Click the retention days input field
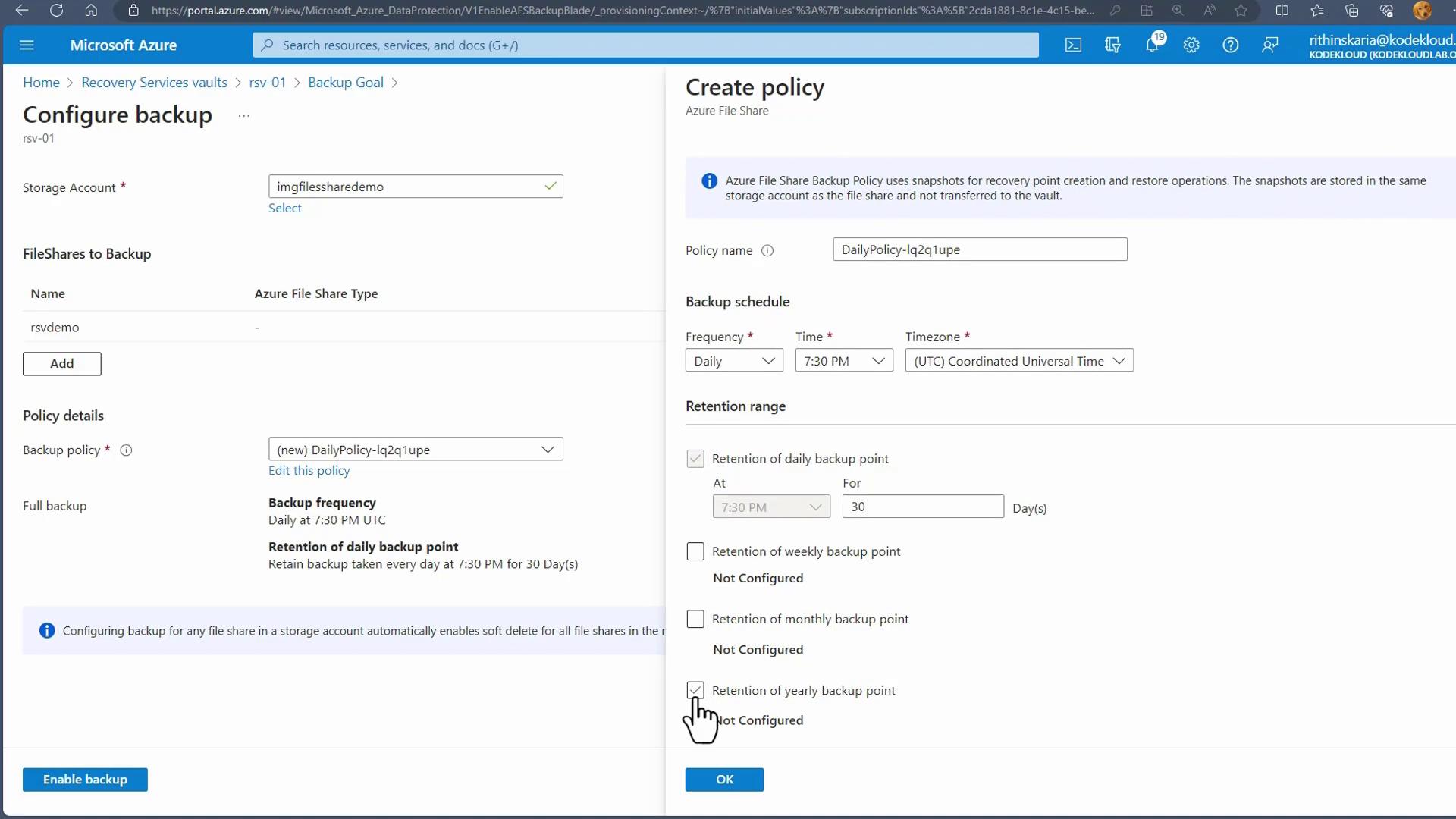This screenshot has width=1456, height=819. 922,507
